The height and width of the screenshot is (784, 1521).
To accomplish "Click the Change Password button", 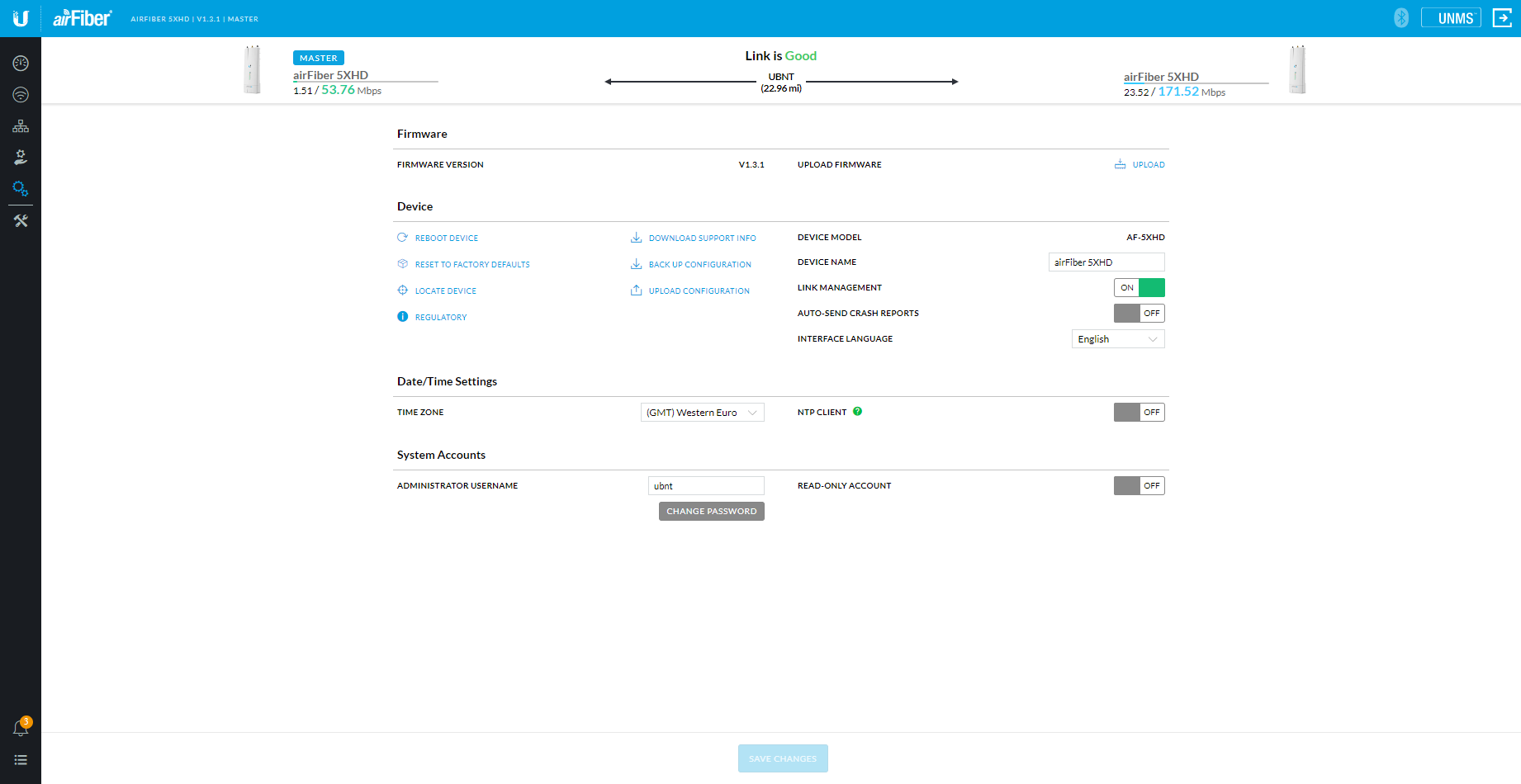I will point(711,511).
